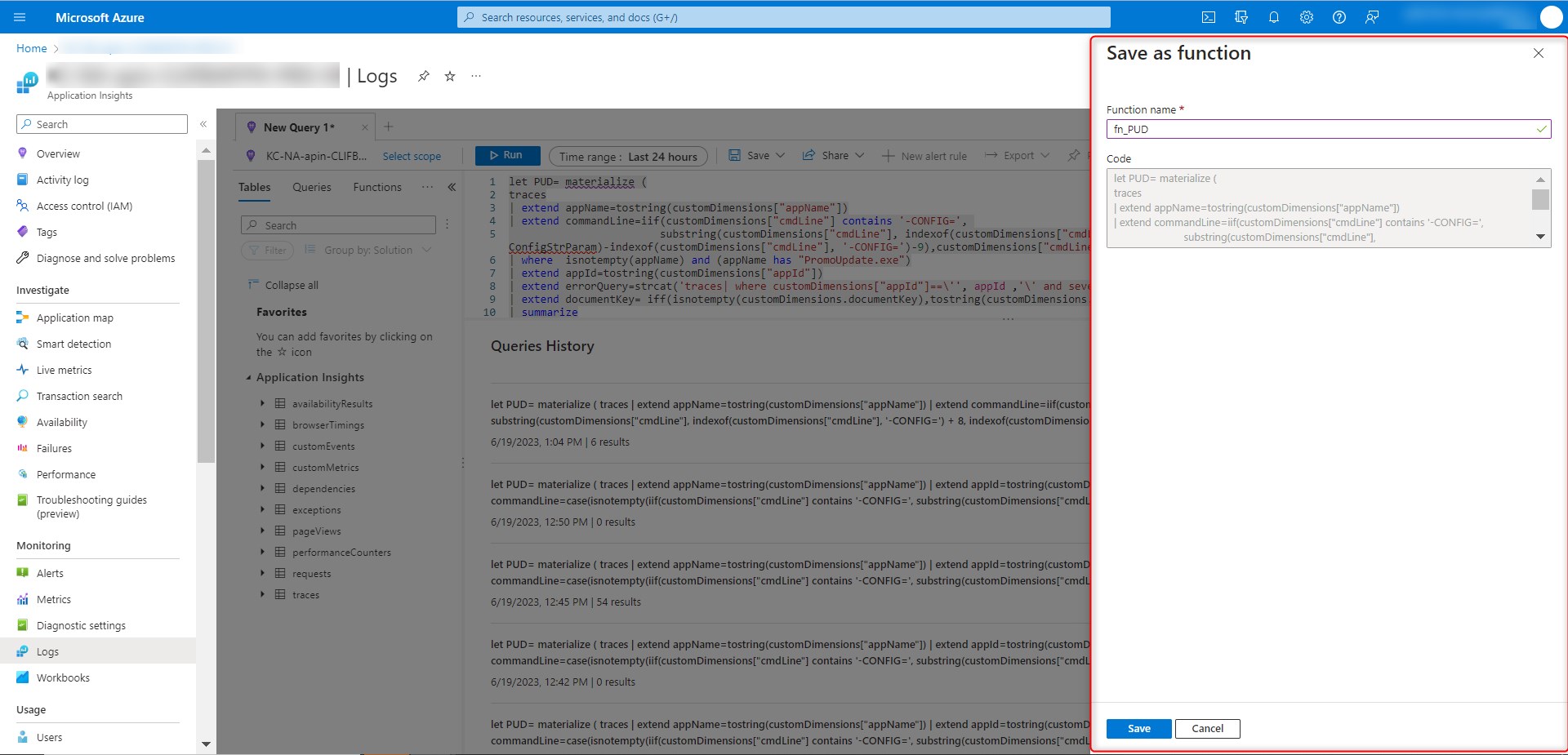Click into the Function name field
The height and width of the screenshot is (755, 1568).
click(x=1329, y=129)
